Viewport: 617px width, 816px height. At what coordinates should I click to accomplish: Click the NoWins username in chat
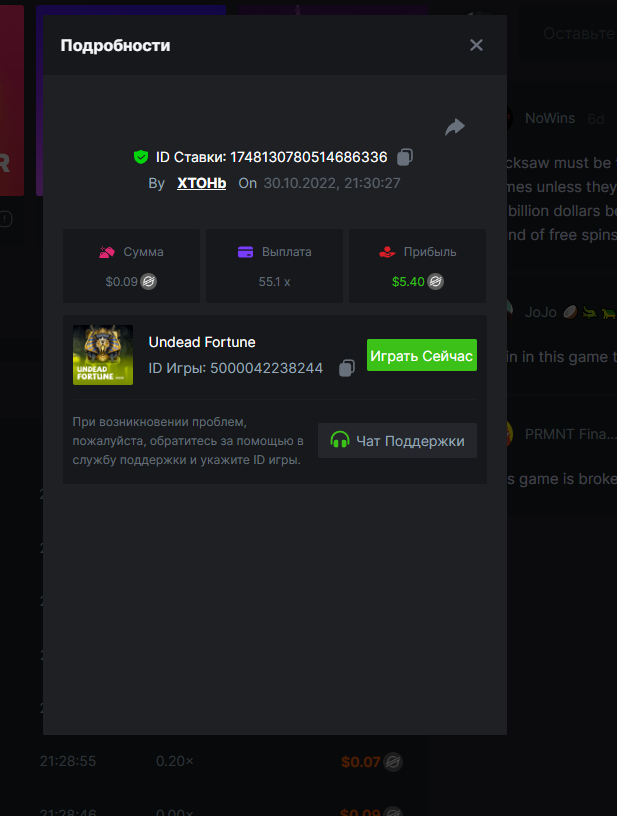pos(550,118)
